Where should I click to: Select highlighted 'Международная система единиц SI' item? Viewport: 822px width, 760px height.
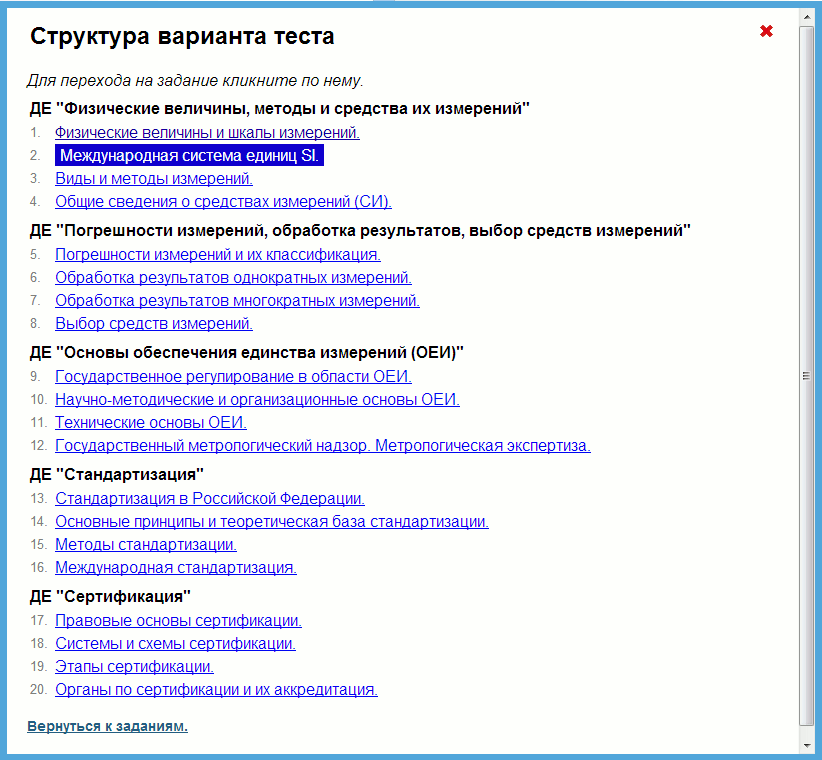[189, 156]
